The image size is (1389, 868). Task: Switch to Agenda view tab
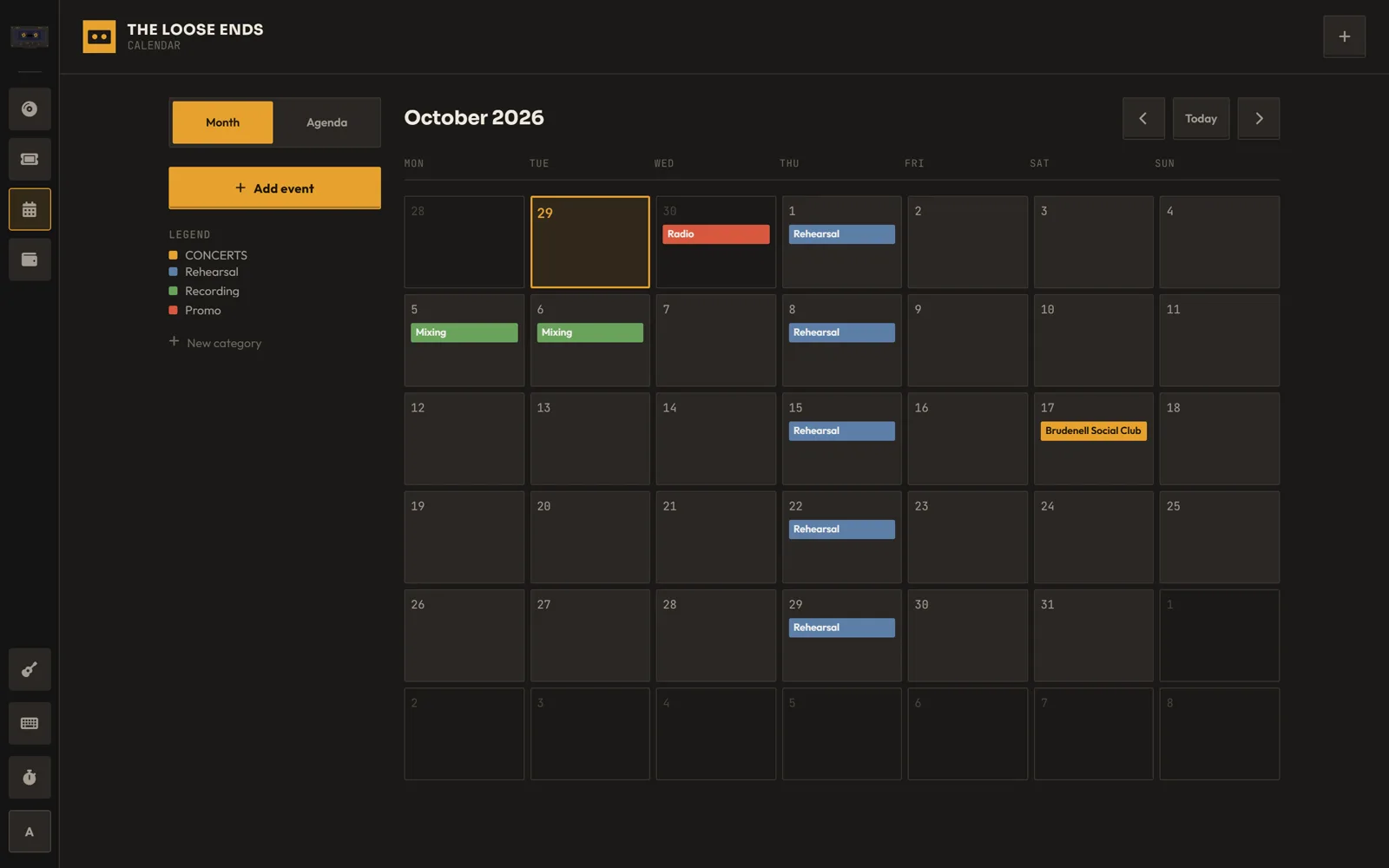click(x=326, y=122)
